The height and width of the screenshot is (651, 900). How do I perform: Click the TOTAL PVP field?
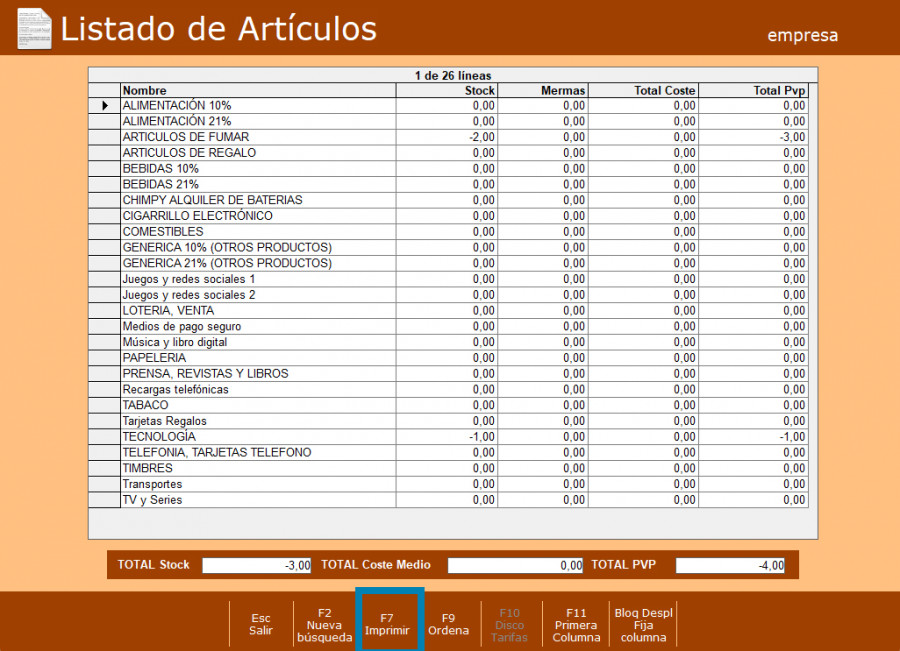tap(730, 565)
